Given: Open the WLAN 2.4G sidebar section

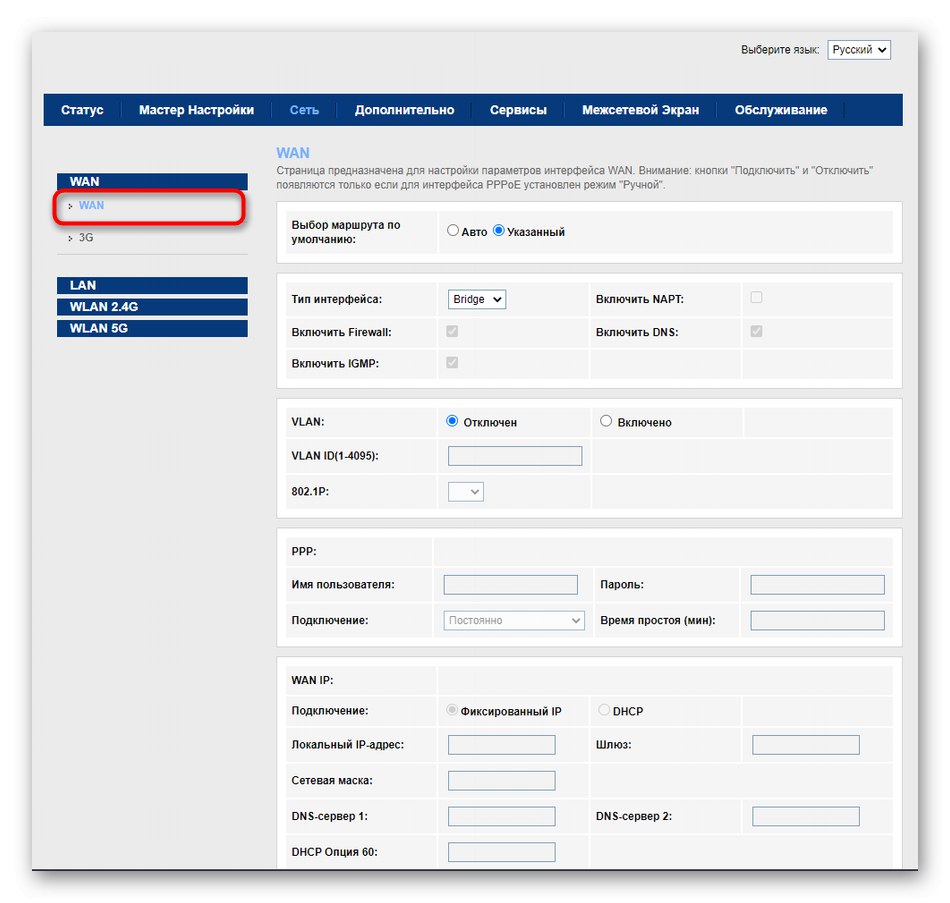Looking at the screenshot, I should [x=152, y=307].
